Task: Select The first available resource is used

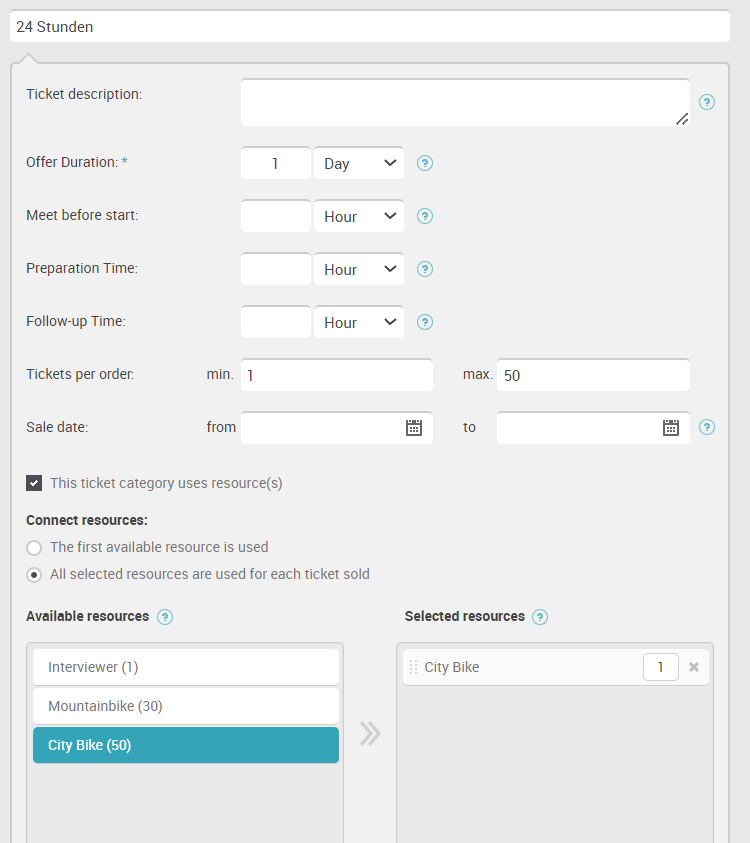Action: click(34, 548)
